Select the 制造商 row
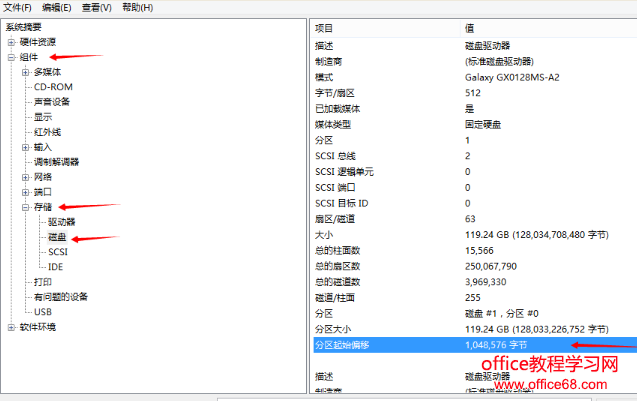637x401 pixels. 475,62
